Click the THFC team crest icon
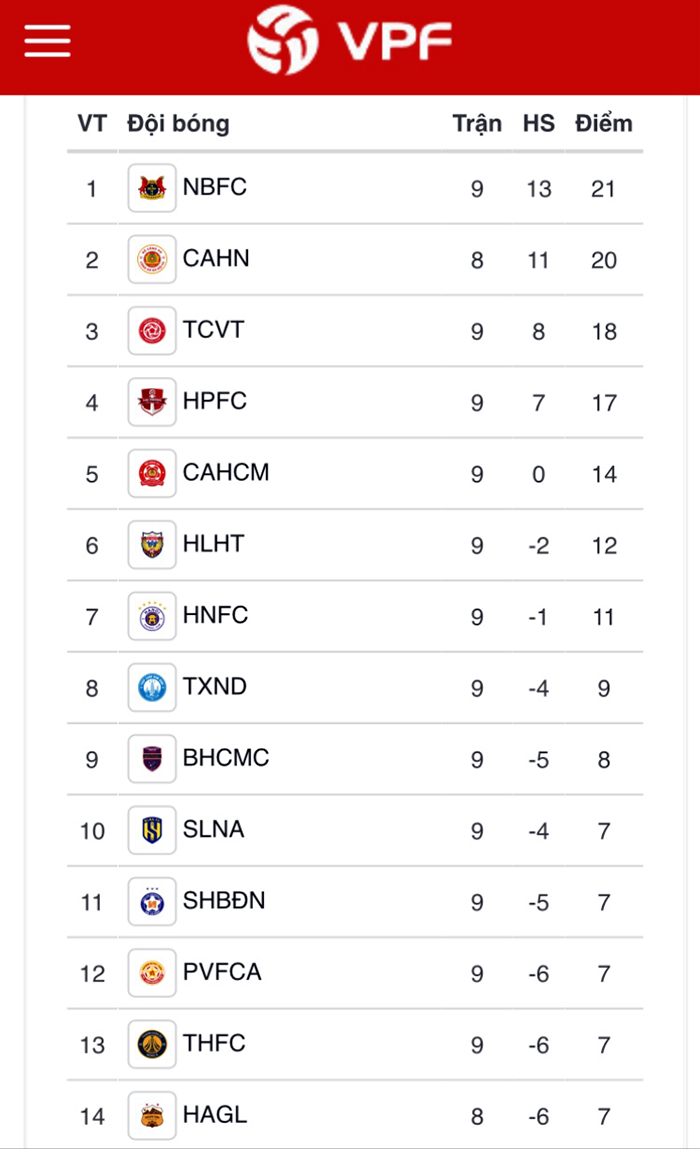The height and width of the screenshot is (1149, 700). pyautogui.click(x=152, y=1044)
